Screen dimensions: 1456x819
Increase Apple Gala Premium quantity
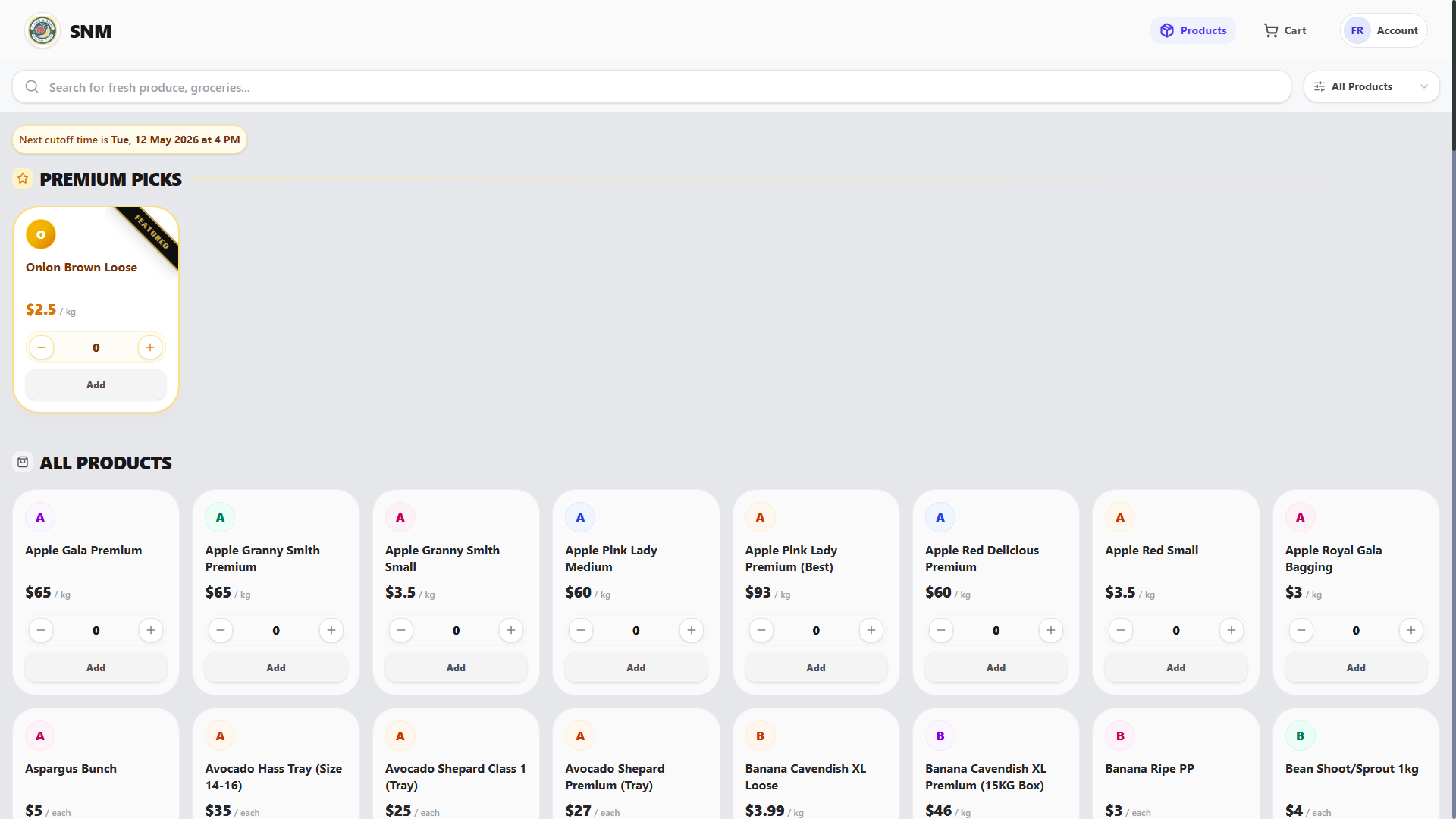[x=151, y=630]
